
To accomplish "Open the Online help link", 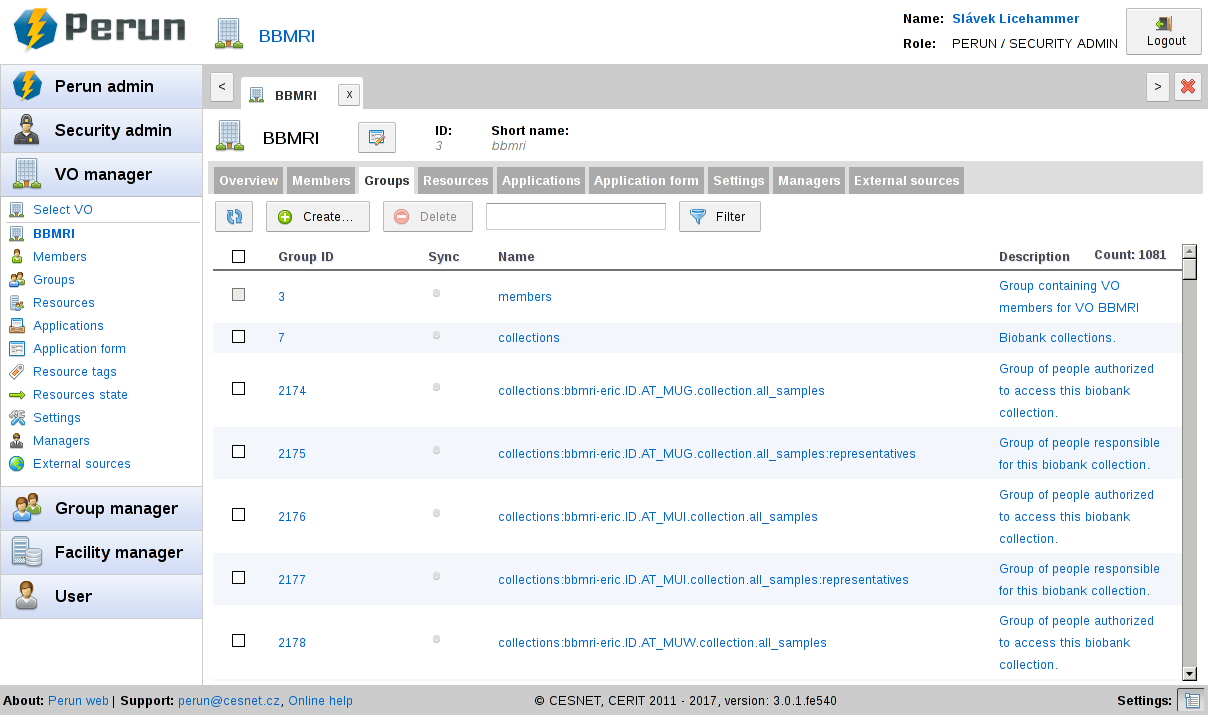I will pyautogui.click(x=320, y=701).
